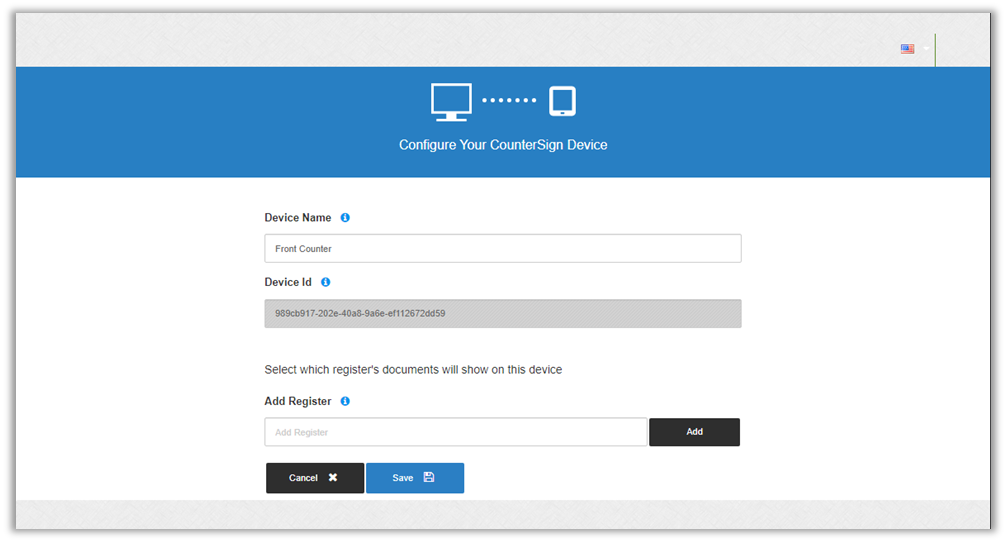Click the dotted connector between monitor and tablet
Screen dimensions: 1007x542
[509, 101]
